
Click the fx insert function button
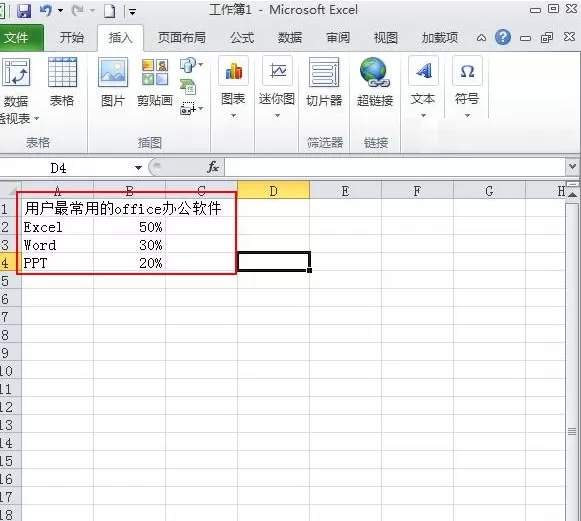[213, 167]
